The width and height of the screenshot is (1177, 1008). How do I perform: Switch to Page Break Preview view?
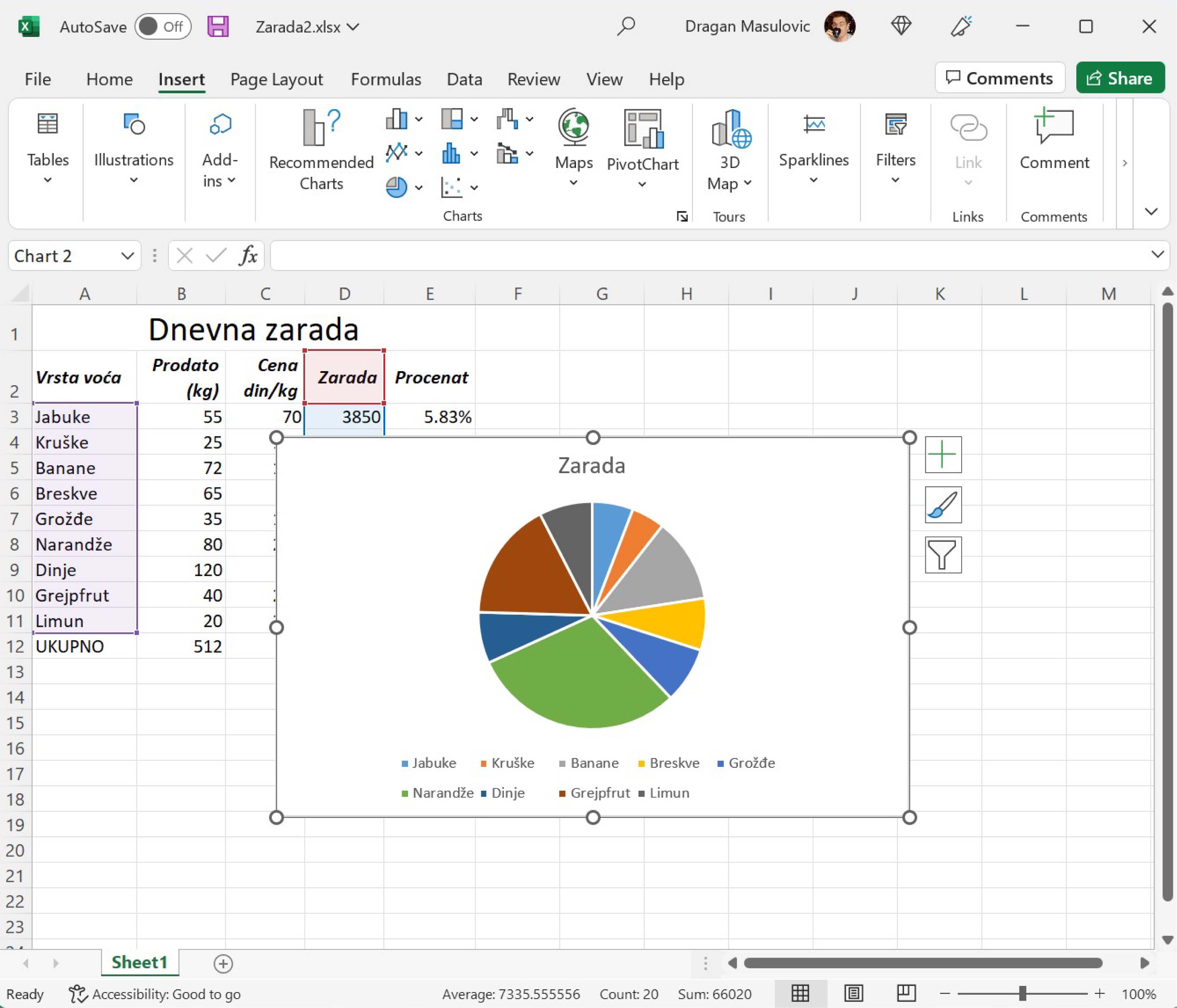tap(906, 993)
